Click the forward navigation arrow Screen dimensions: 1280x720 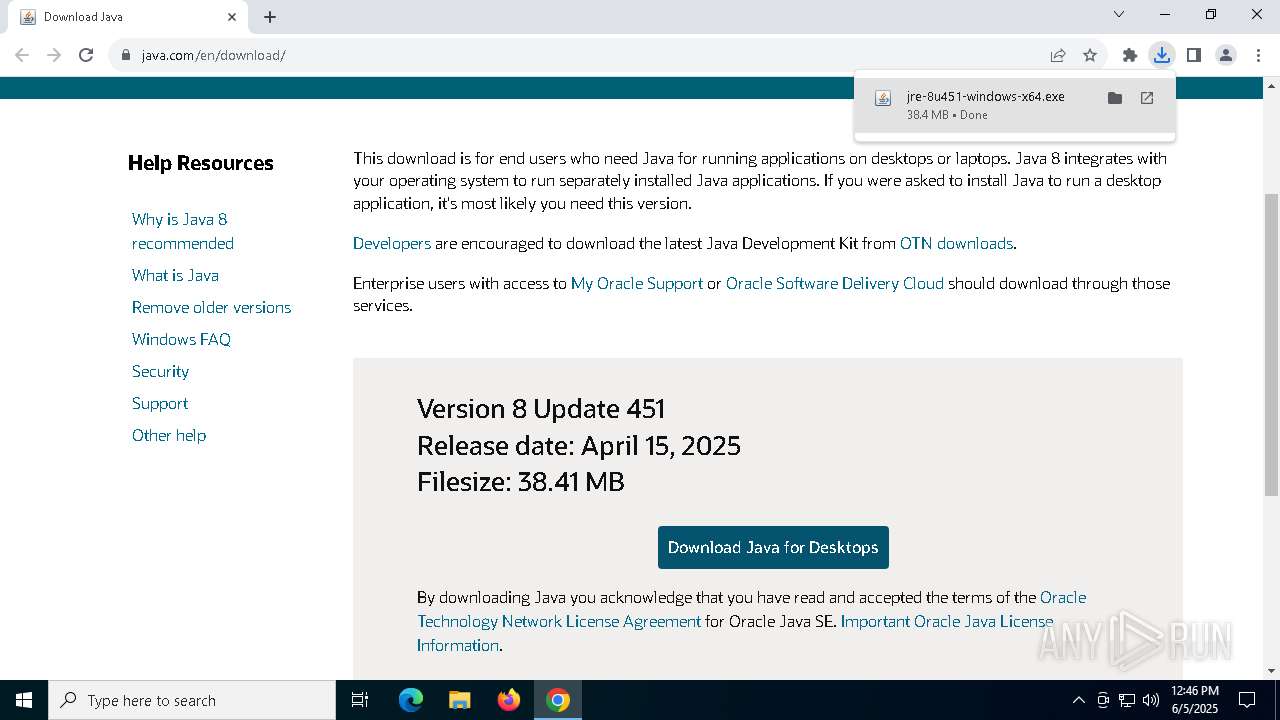click(x=54, y=55)
